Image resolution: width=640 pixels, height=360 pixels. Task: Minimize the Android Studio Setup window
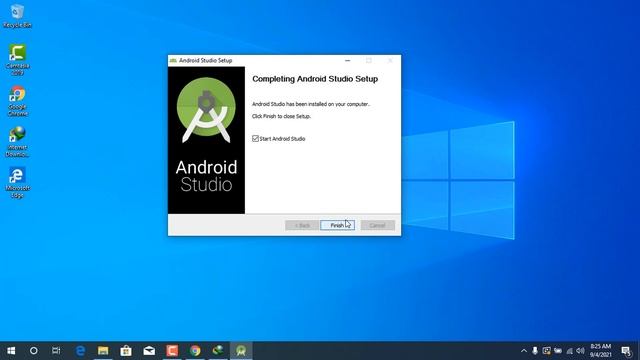tap(347, 60)
